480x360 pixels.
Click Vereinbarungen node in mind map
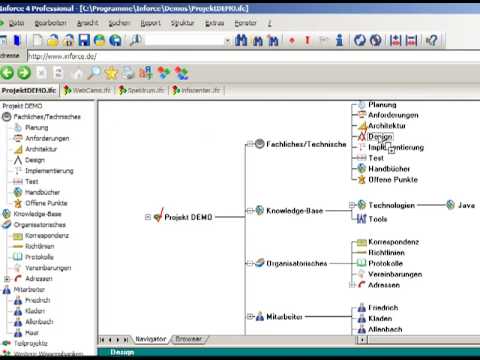coord(395,274)
